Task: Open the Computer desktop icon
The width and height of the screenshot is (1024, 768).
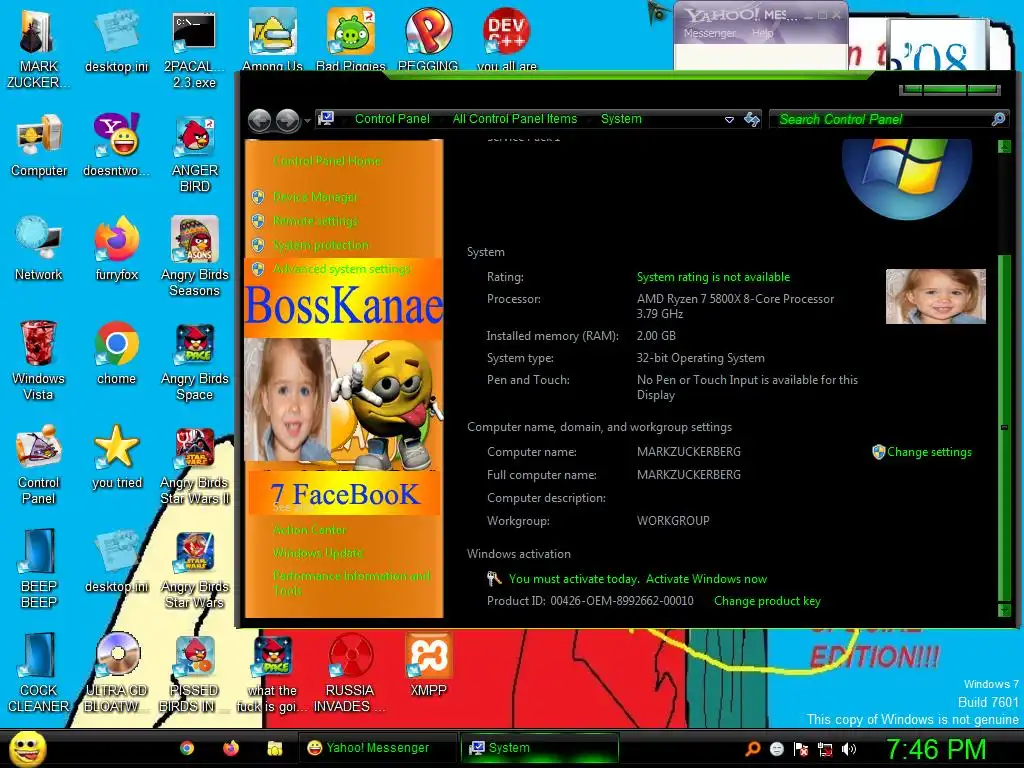Action: click(39, 146)
